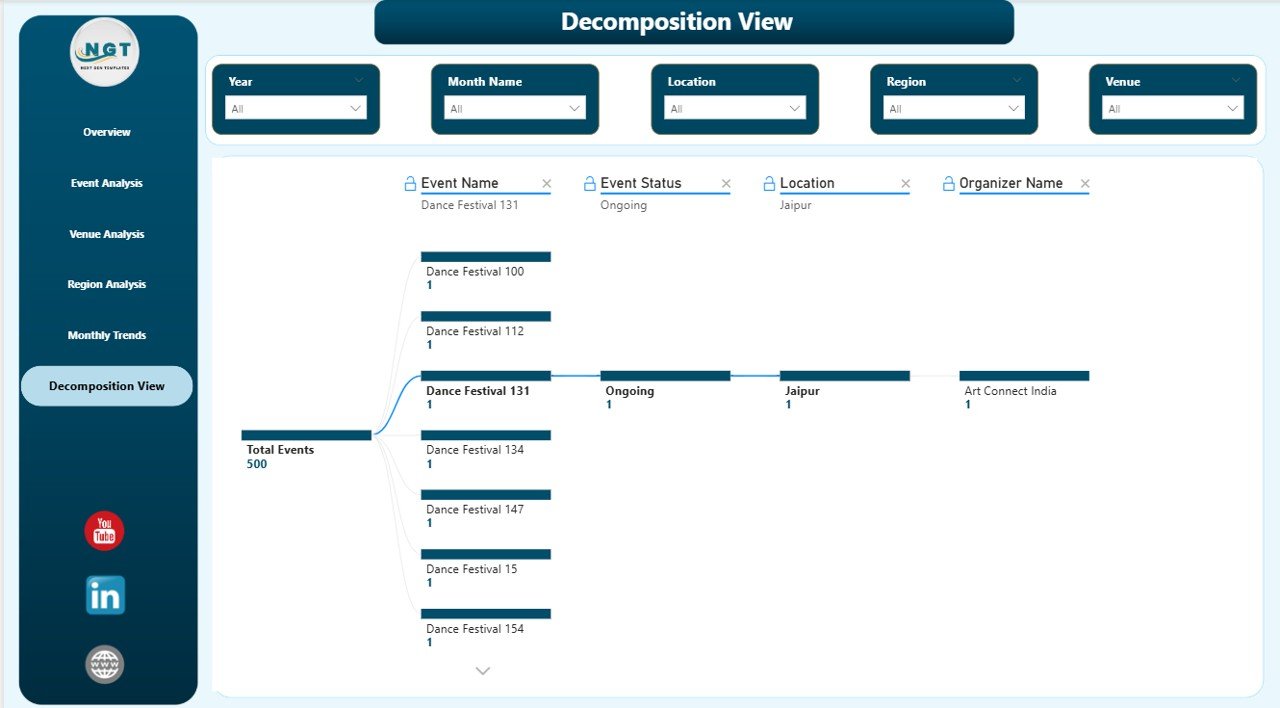Open the Region slicer dropdown
Screen dimensions: 1280x708
tap(1013, 107)
